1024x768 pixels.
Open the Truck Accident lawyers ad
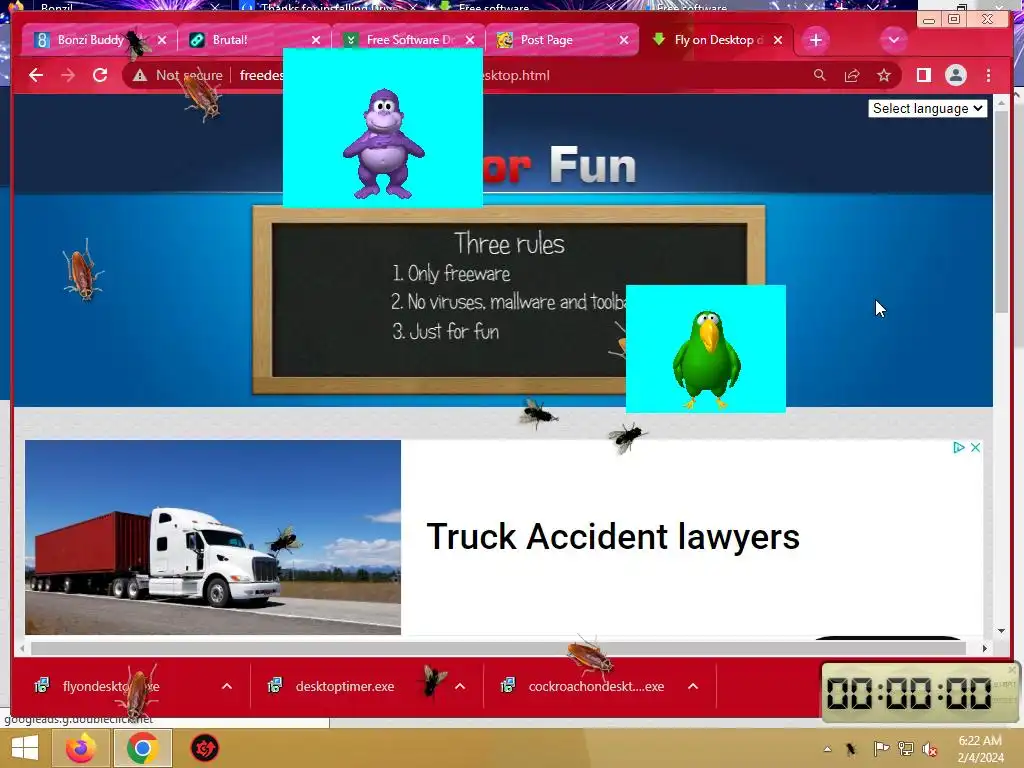point(613,537)
